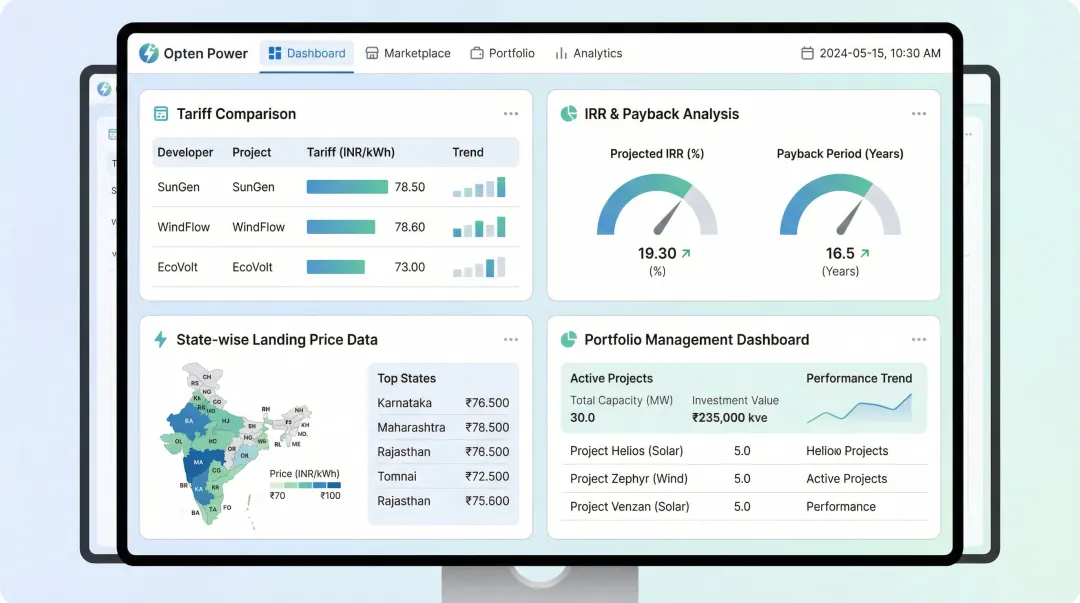Screen dimensions: 1080x603
Task: Click the Active Projects summary
Action: tap(611, 378)
